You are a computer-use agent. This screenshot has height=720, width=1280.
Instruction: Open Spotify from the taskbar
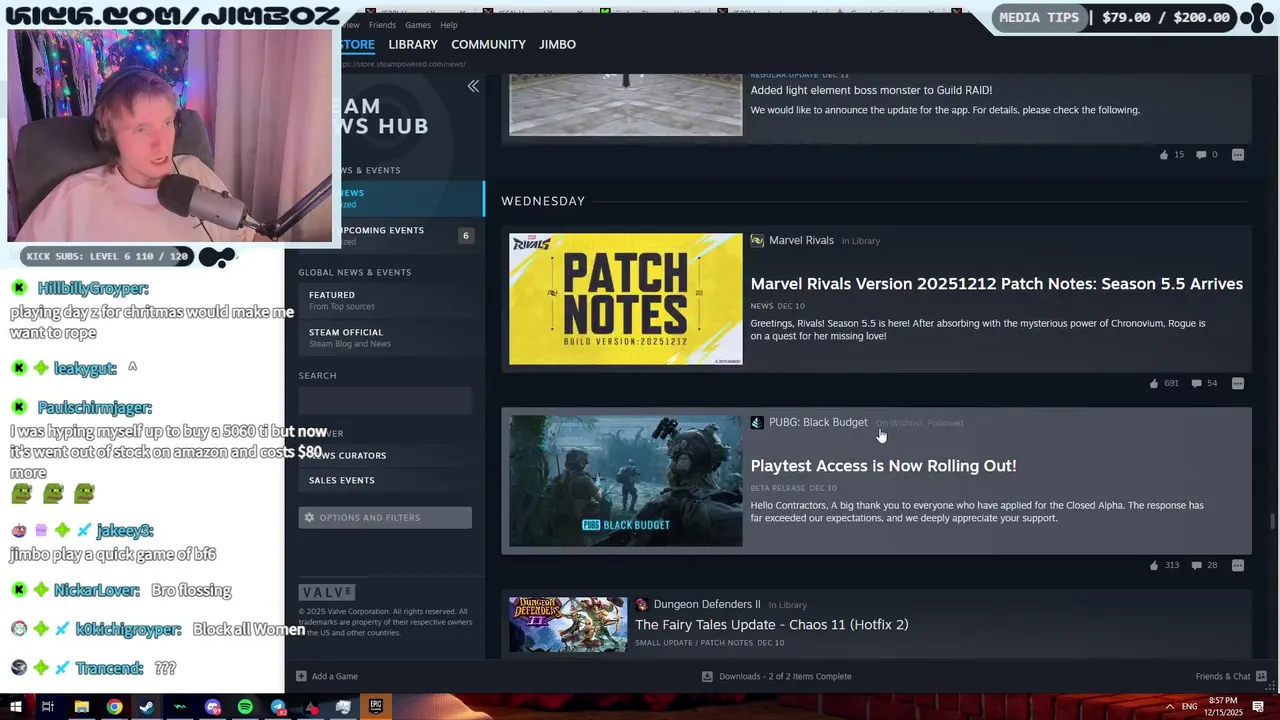[x=245, y=707]
